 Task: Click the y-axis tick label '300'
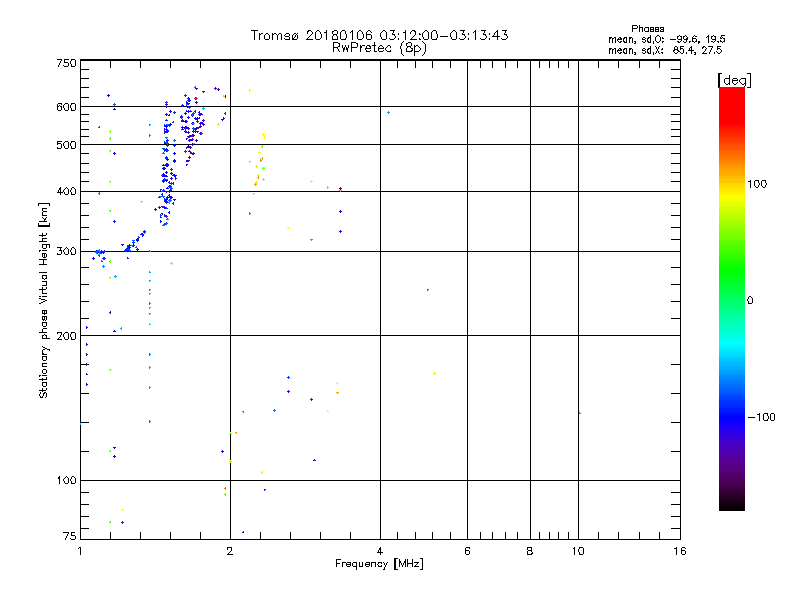tap(66, 252)
